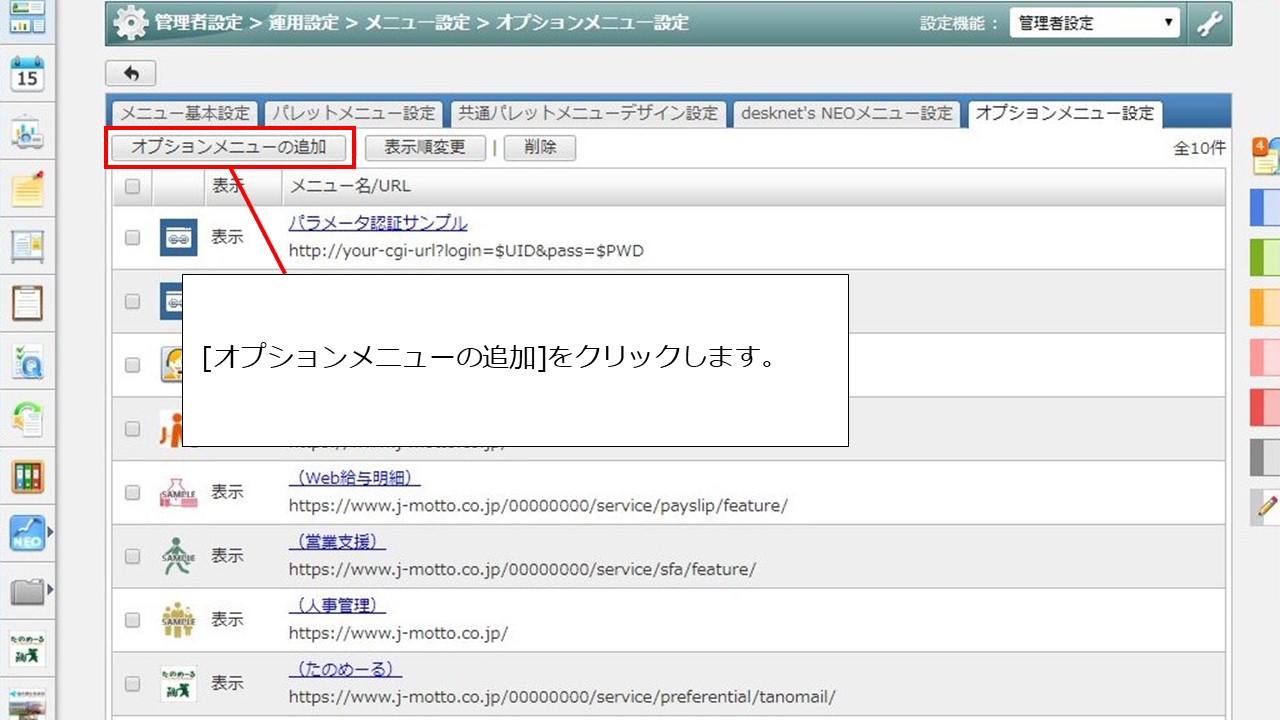Expand the arrow next to folder icon
This screenshot has height=720, width=1280.
[50, 592]
